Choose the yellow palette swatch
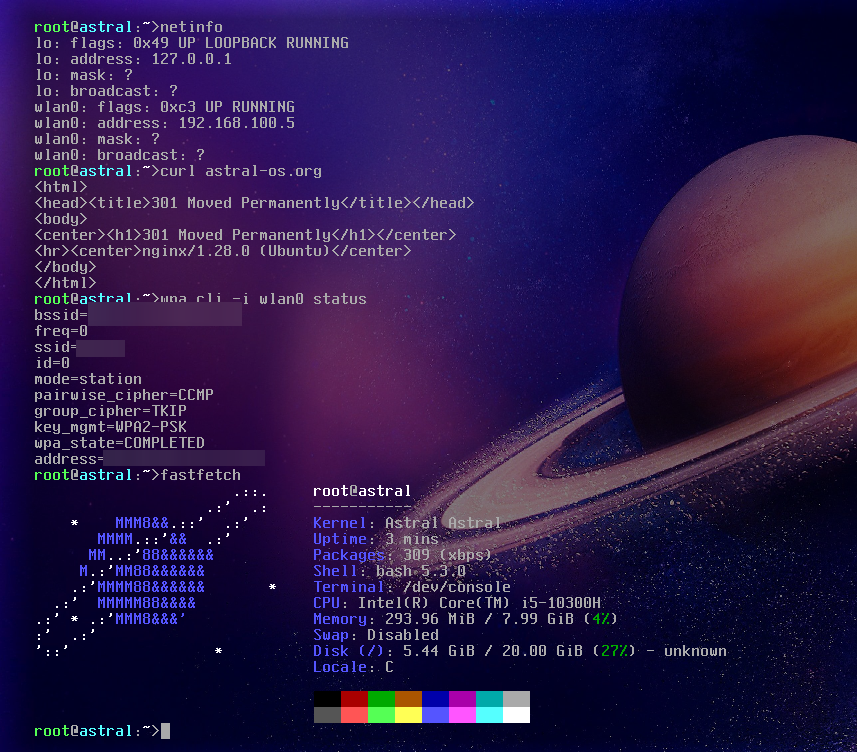Image resolution: width=857 pixels, height=752 pixels. [x=408, y=715]
